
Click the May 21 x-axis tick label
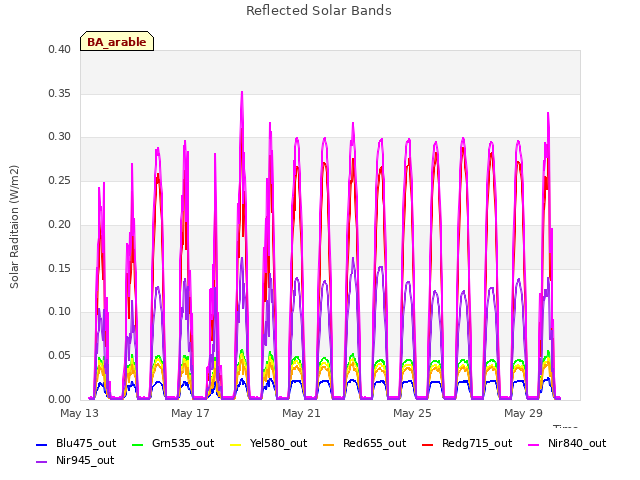[301, 413]
